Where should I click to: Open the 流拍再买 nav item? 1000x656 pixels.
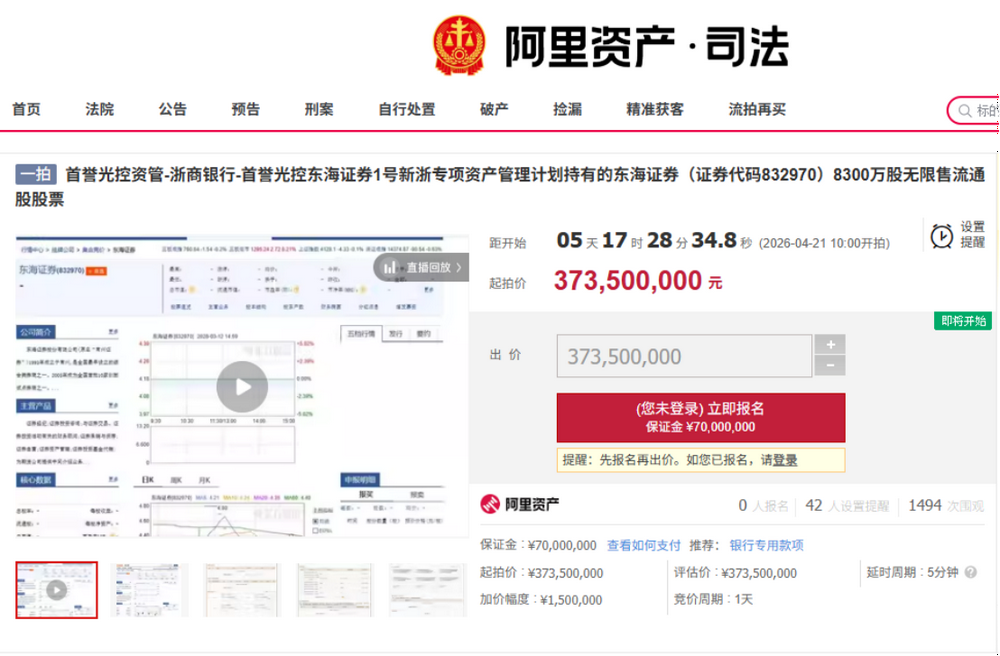pyautogui.click(x=757, y=109)
